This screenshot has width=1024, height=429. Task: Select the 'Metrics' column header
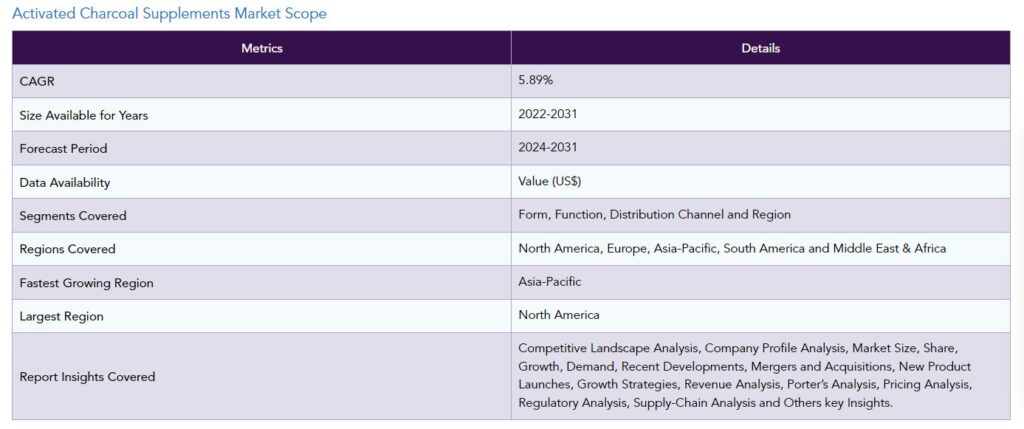pyautogui.click(x=262, y=48)
